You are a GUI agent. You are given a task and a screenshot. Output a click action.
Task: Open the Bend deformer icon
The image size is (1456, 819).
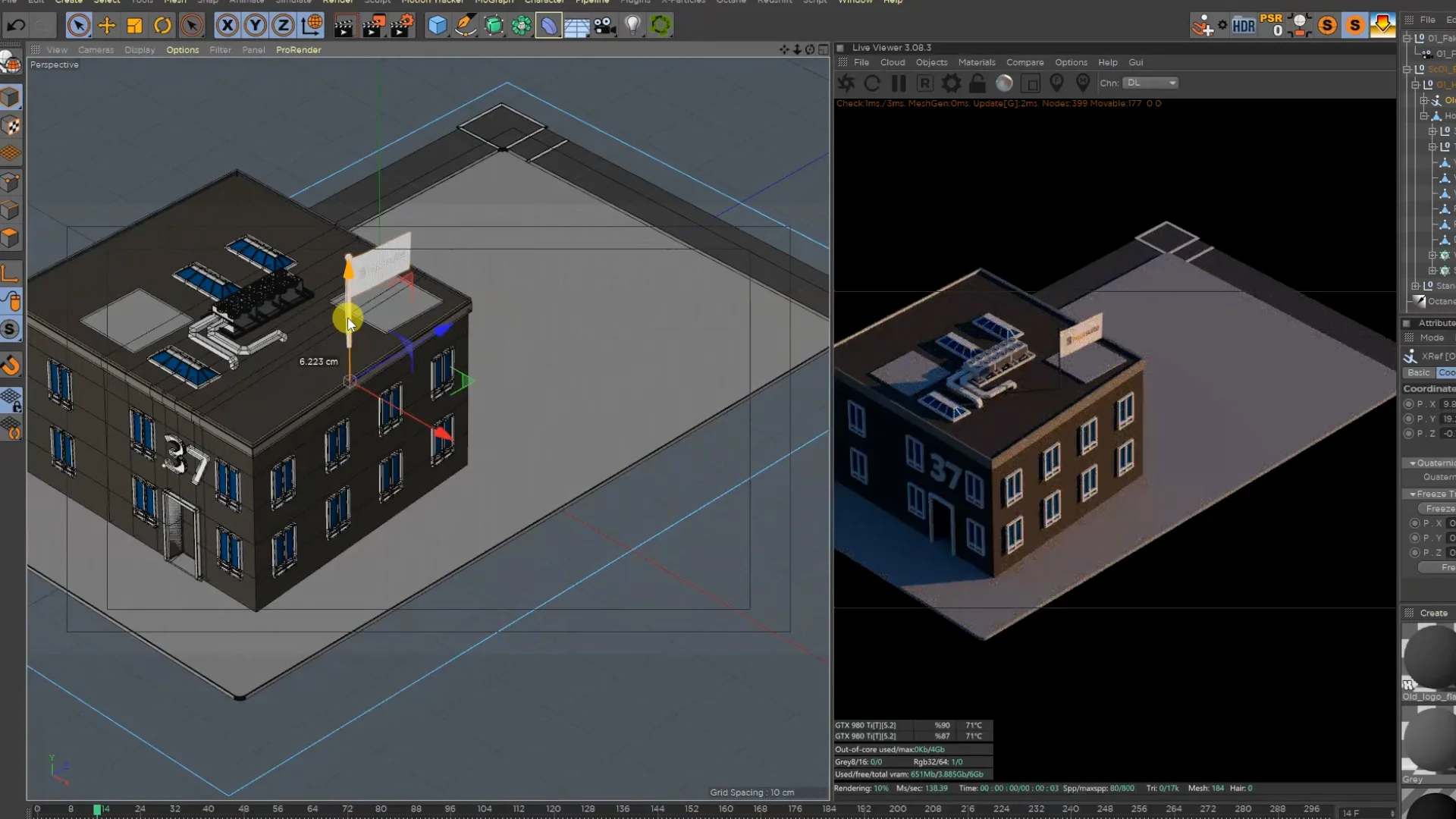[548, 26]
